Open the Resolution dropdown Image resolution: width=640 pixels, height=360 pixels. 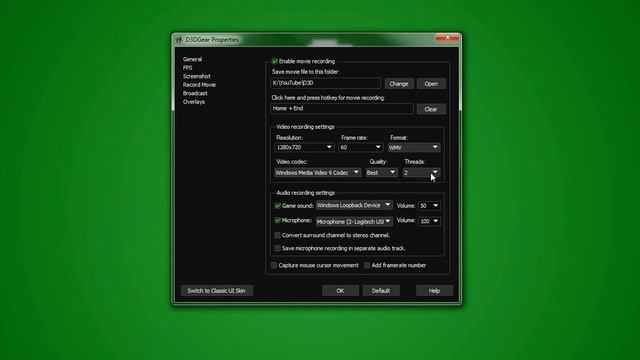(304, 147)
